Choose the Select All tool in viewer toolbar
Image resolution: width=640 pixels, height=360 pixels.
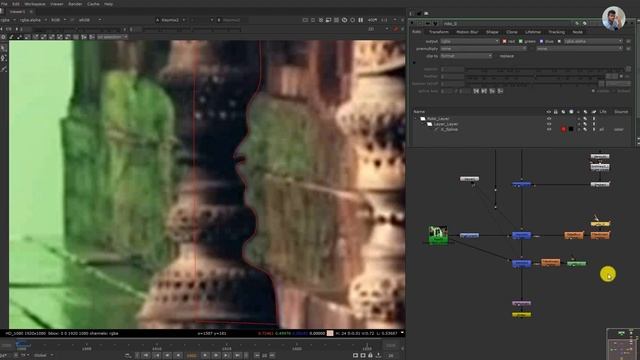coord(4,49)
